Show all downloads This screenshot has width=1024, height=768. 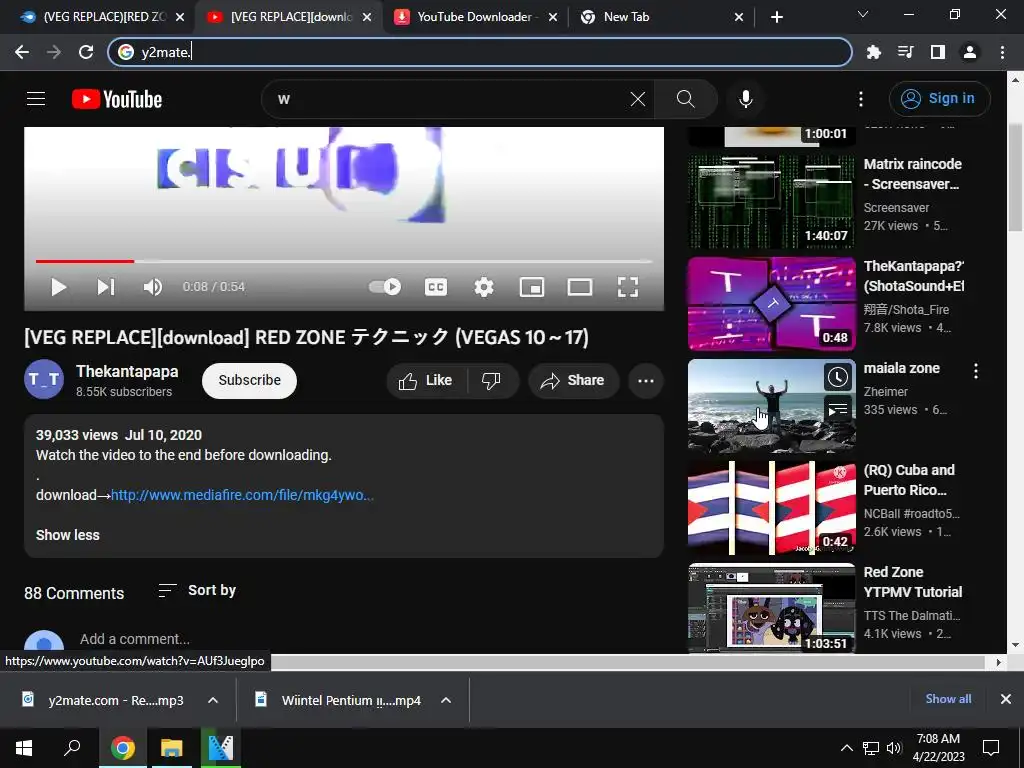click(x=948, y=699)
